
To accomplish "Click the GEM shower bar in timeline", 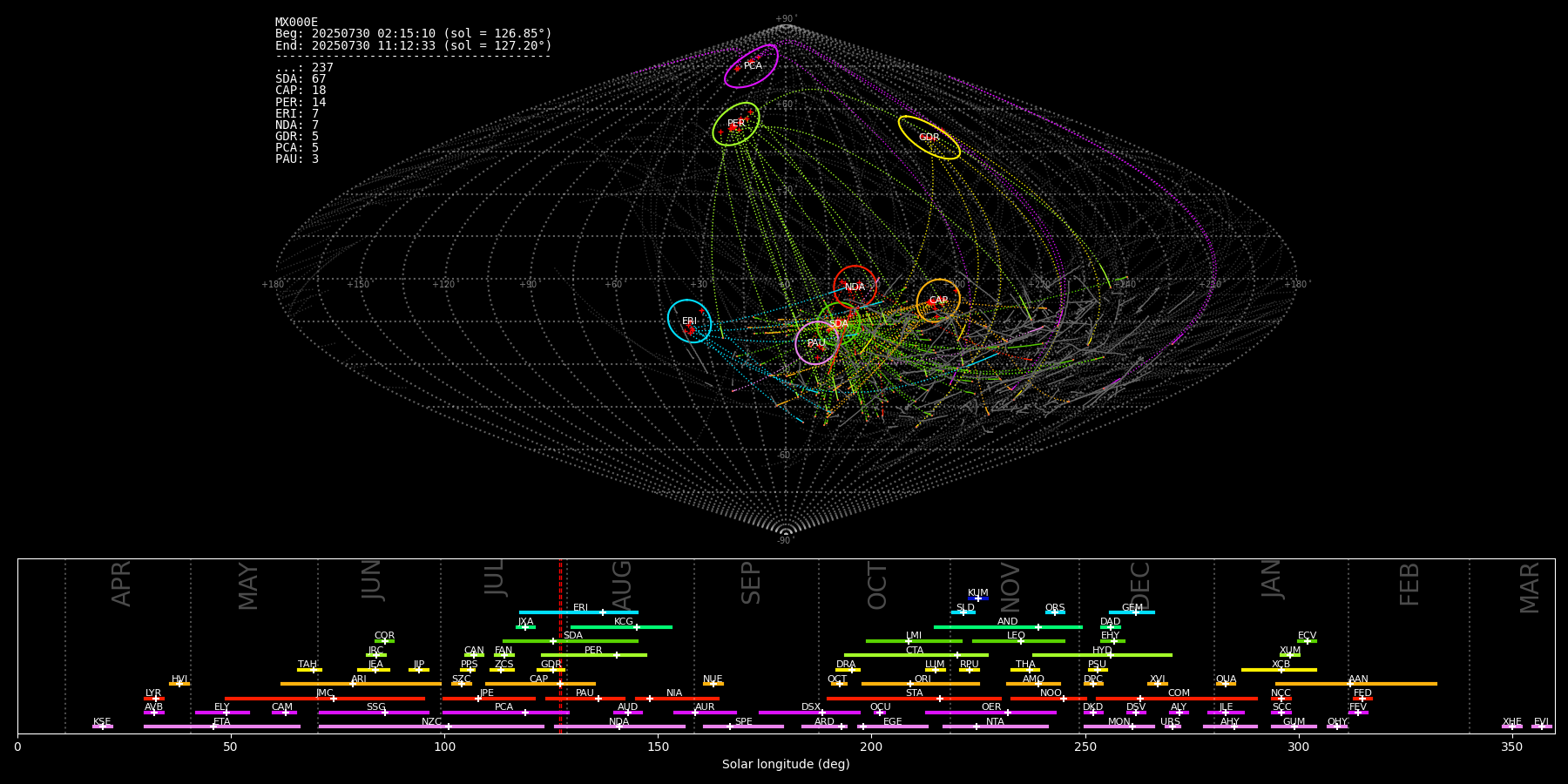I will (1132, 612).
